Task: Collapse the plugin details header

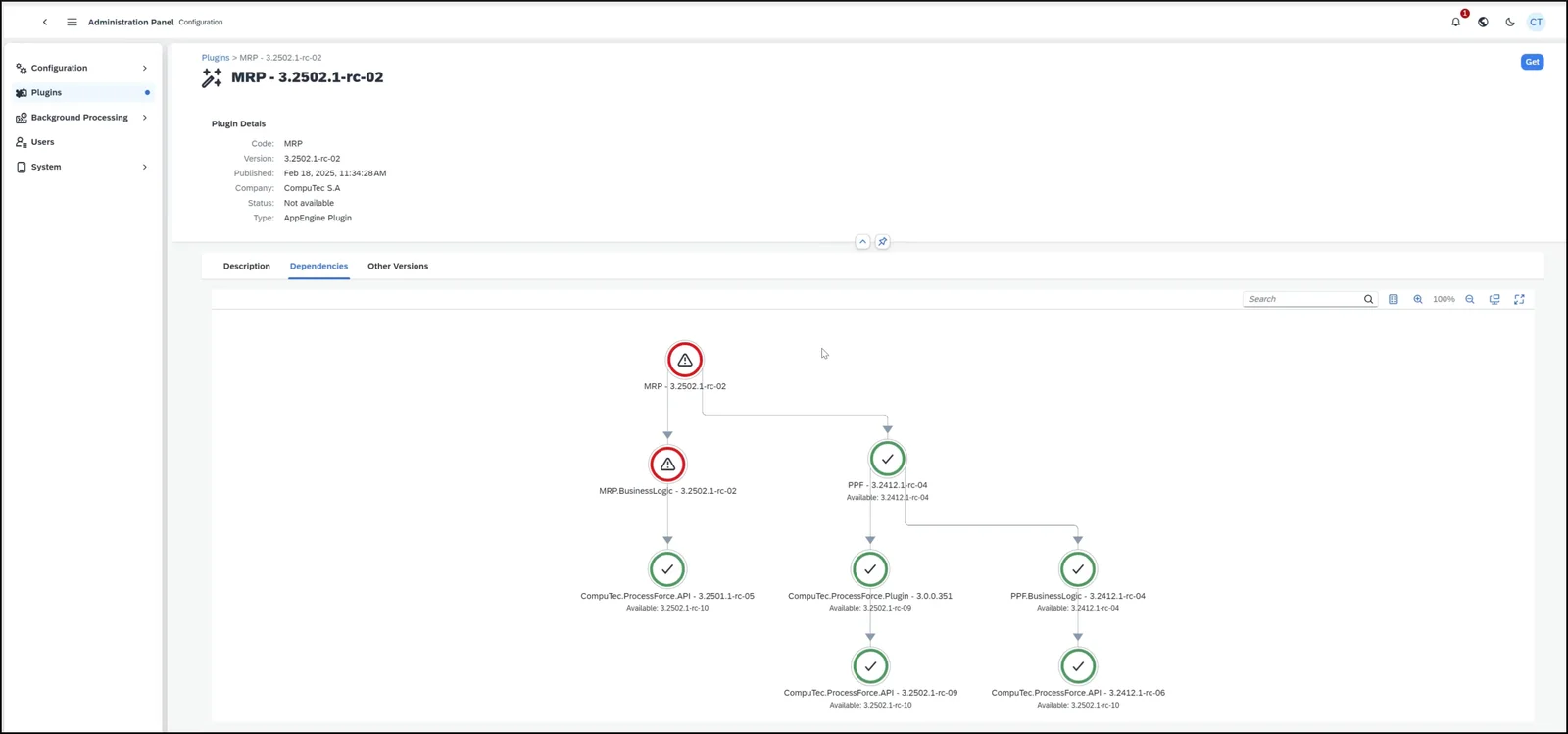Action: pyautogui.click(x=862, y=242)
